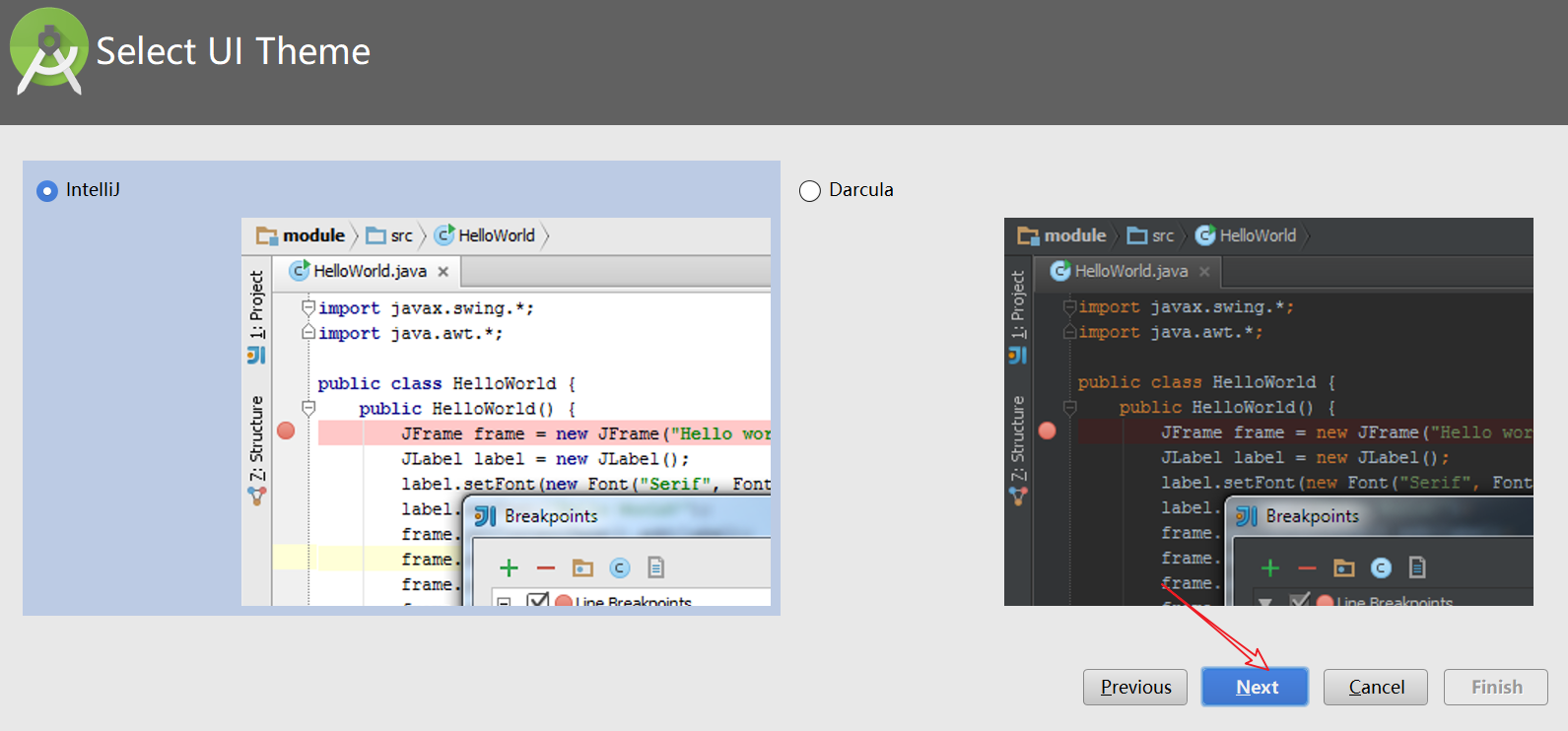Click the Next button
1568x731 pixels.
[x=1256, y=687]
